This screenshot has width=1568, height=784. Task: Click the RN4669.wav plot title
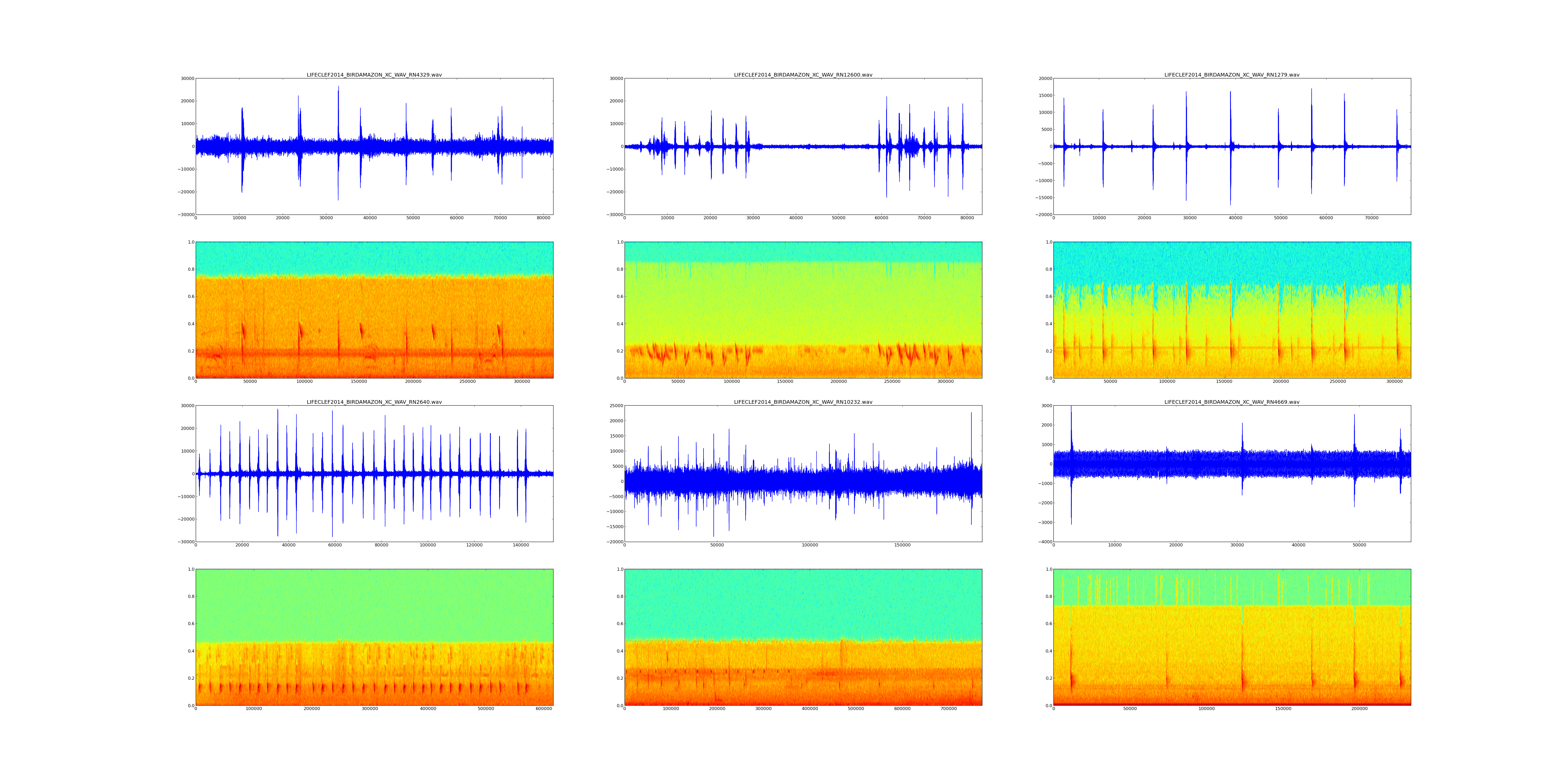pyautogui.click(x=1231, y=402)
